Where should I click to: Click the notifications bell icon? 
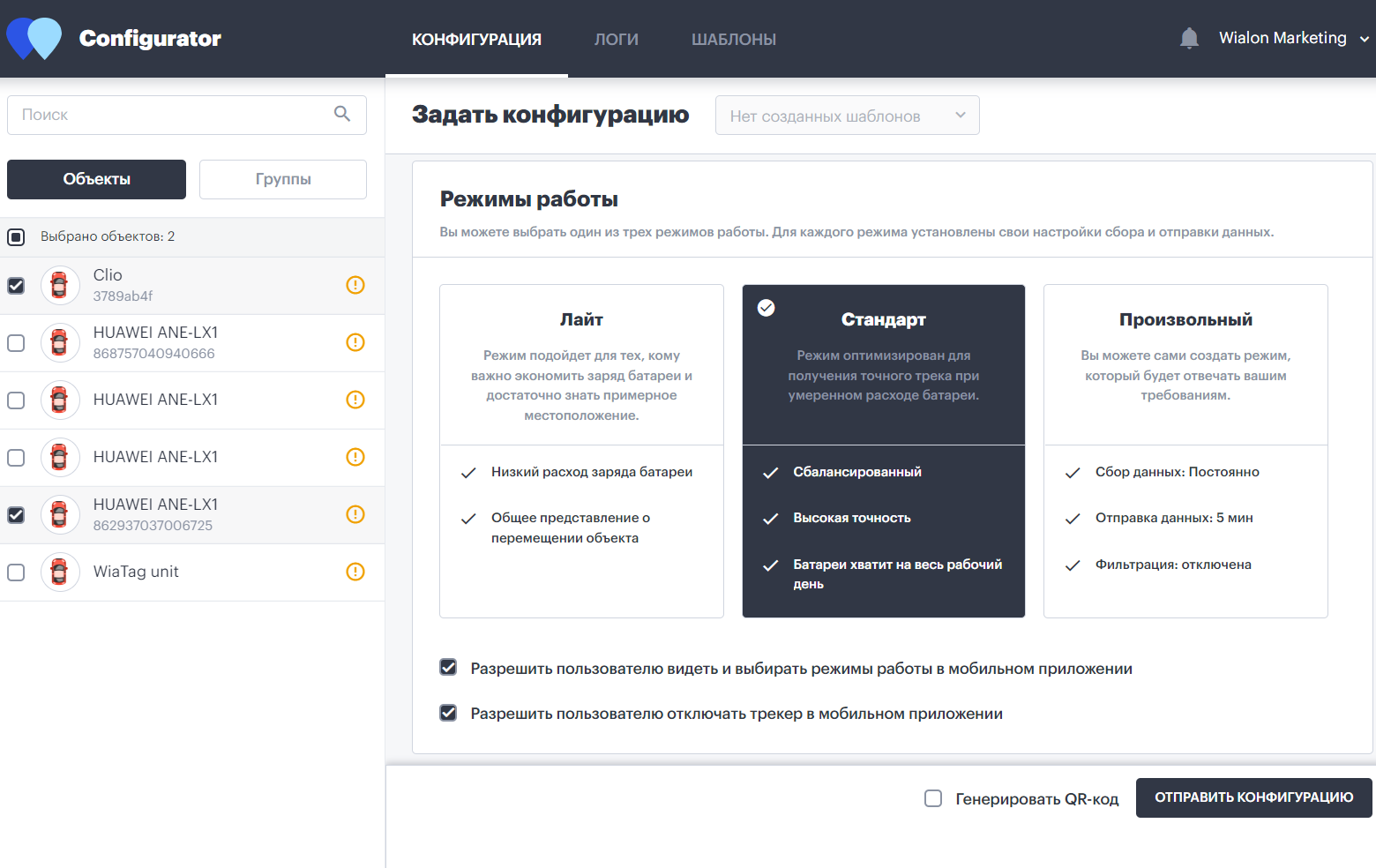coord(1189,38)
